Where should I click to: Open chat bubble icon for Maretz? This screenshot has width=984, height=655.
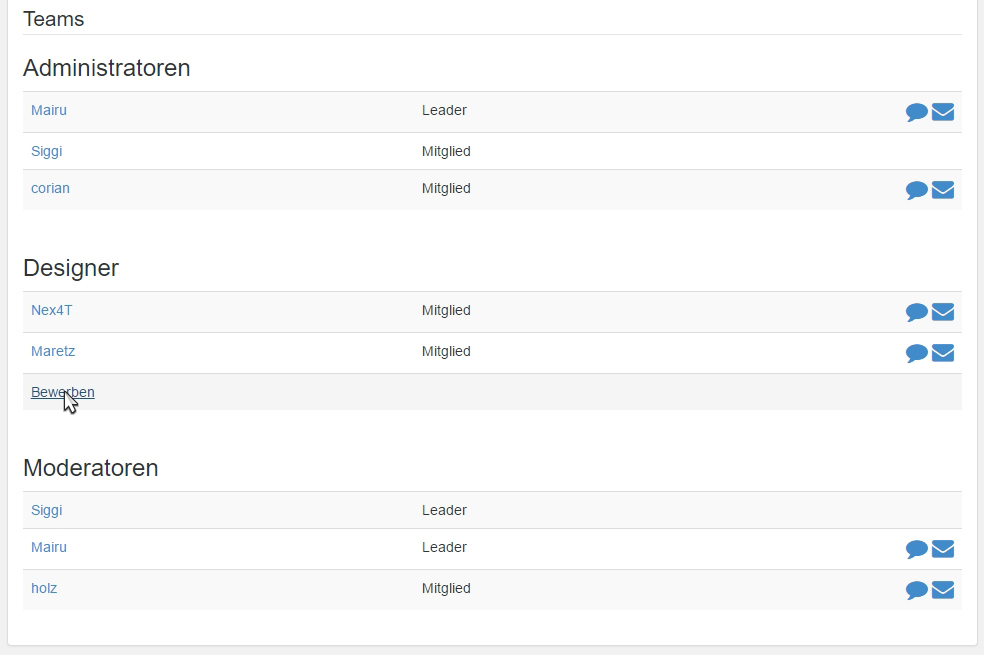[916, 353]
